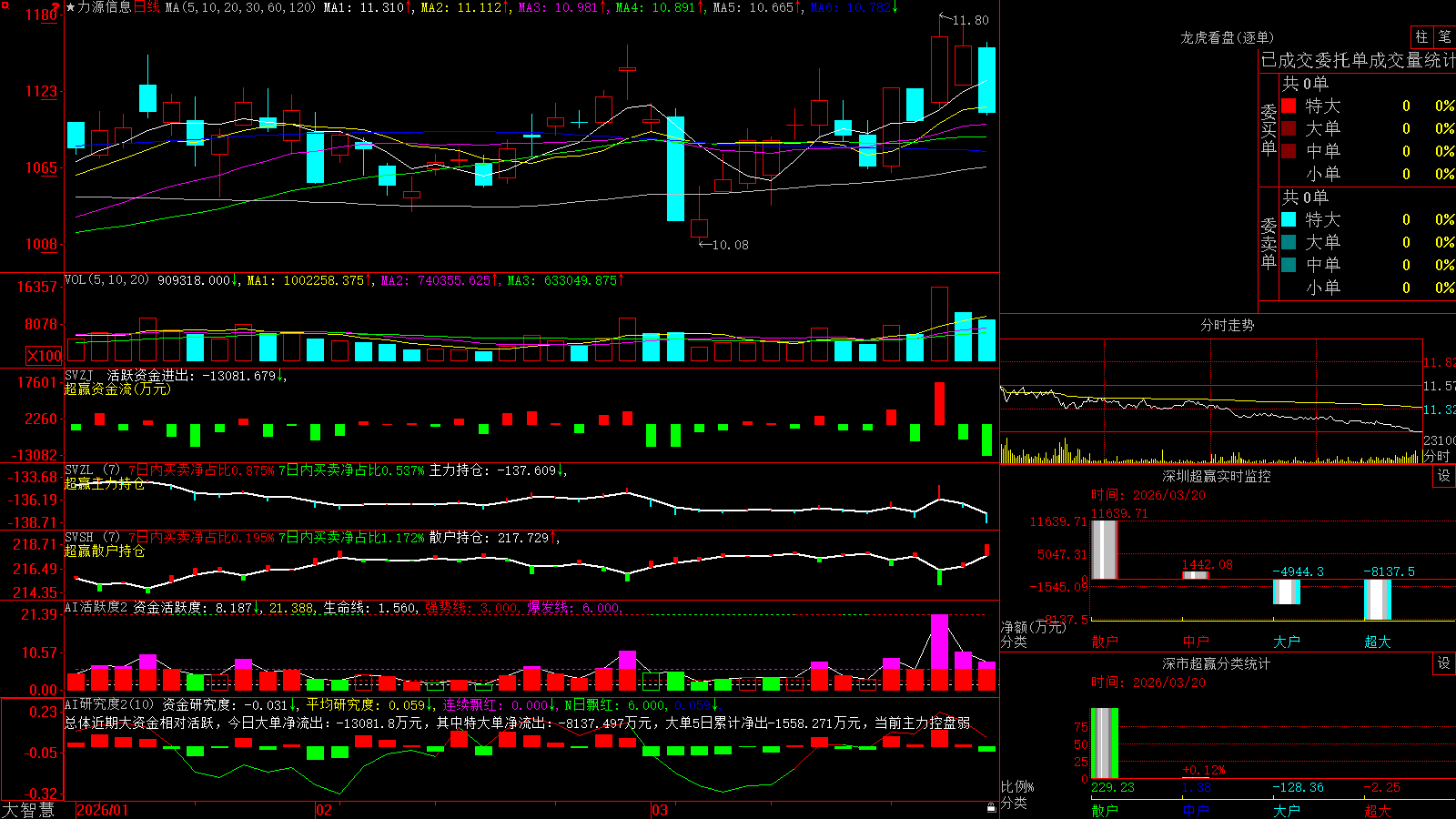Click the X100 volume multiplier box
Image resolution: width=1456 pixels, height=819 pixels.
(x=44, y=356)
